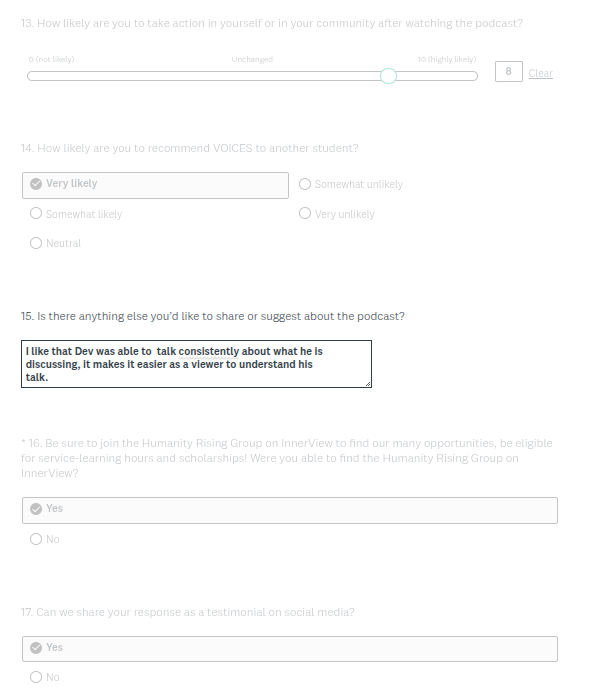Screen dimensions: 608x696
Task: Click the question 14 recommend VOICES text
Action: (x=190, y=148)
